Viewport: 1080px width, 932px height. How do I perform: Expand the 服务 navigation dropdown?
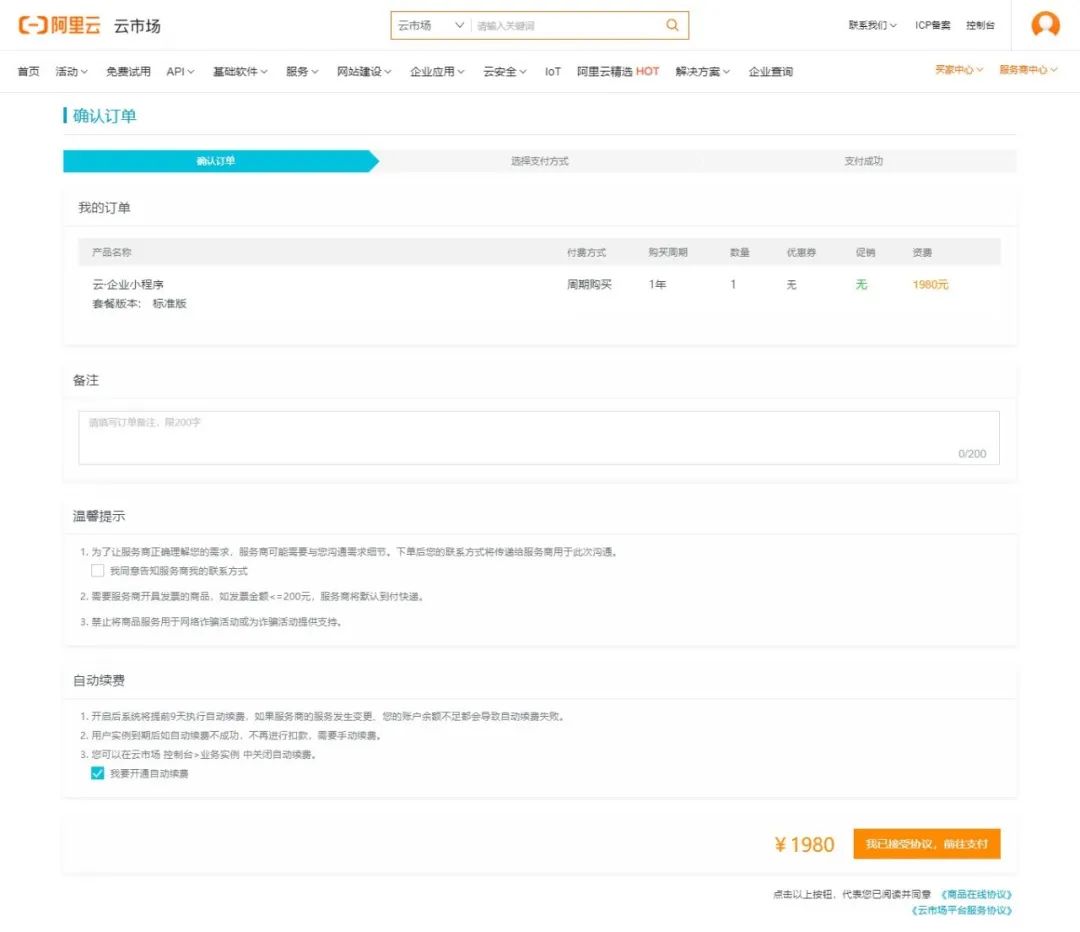[302, 72]
